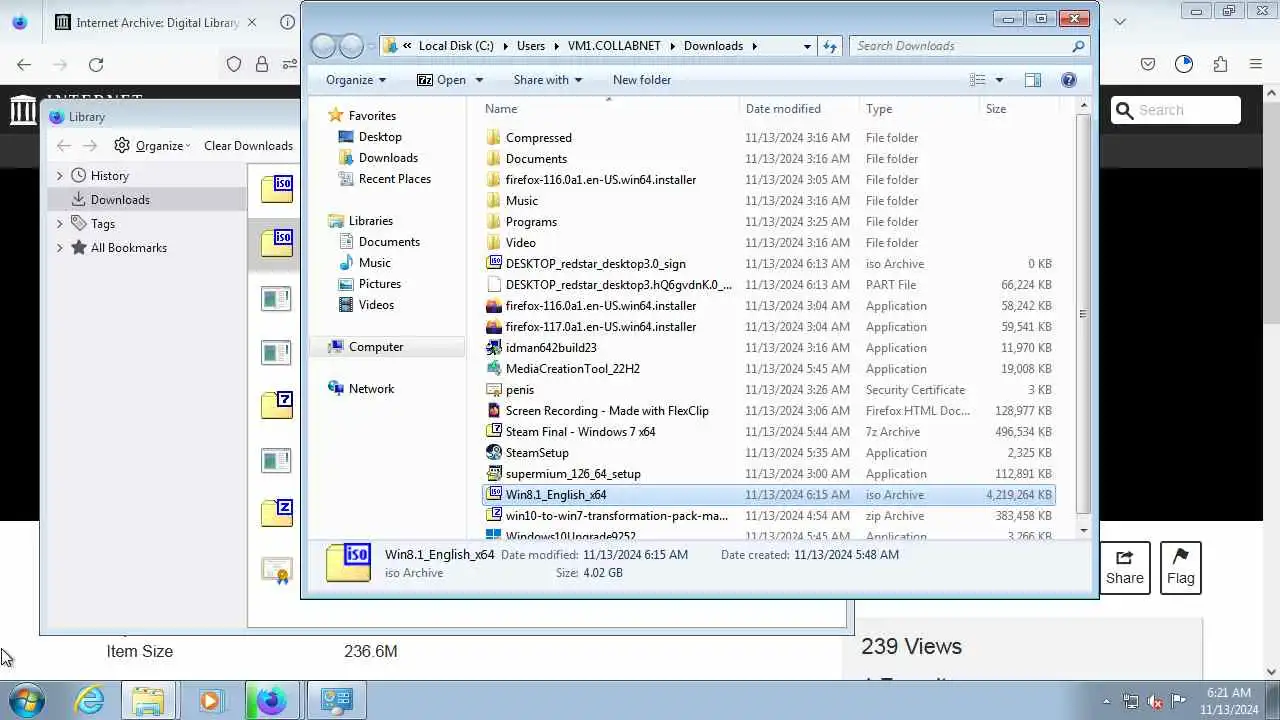Open the Firefox extensions puzzle icon
This screenshot has width=1280, height=720.
pos(1220,64)
